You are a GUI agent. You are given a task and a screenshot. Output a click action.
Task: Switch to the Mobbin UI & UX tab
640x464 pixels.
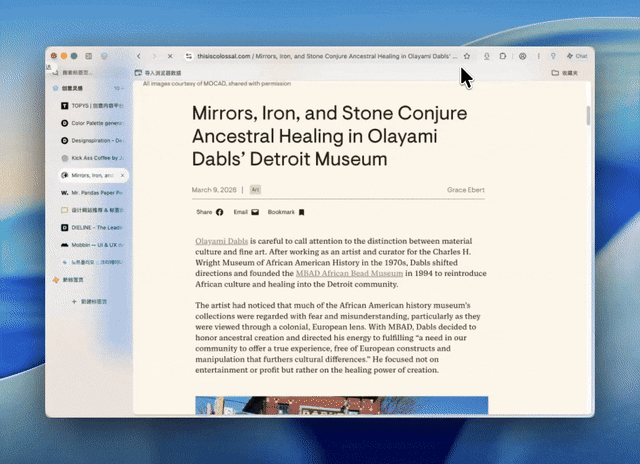93,245
